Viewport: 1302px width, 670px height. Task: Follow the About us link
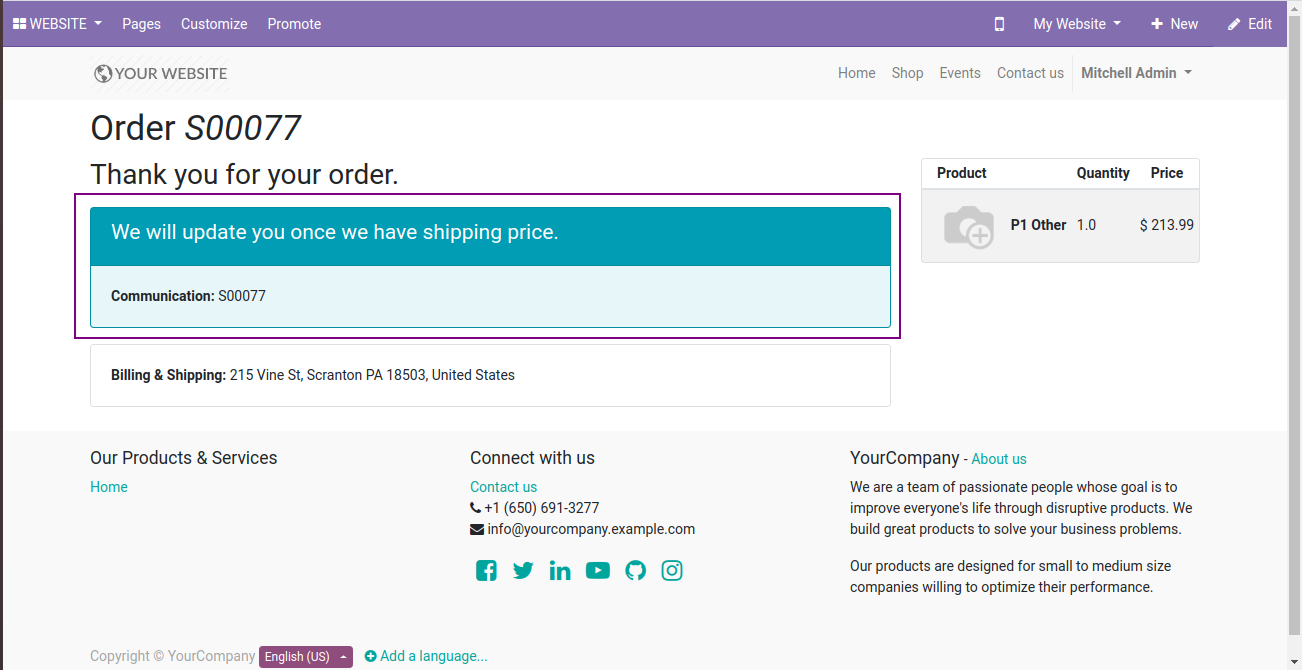click(x=998, y=459)
